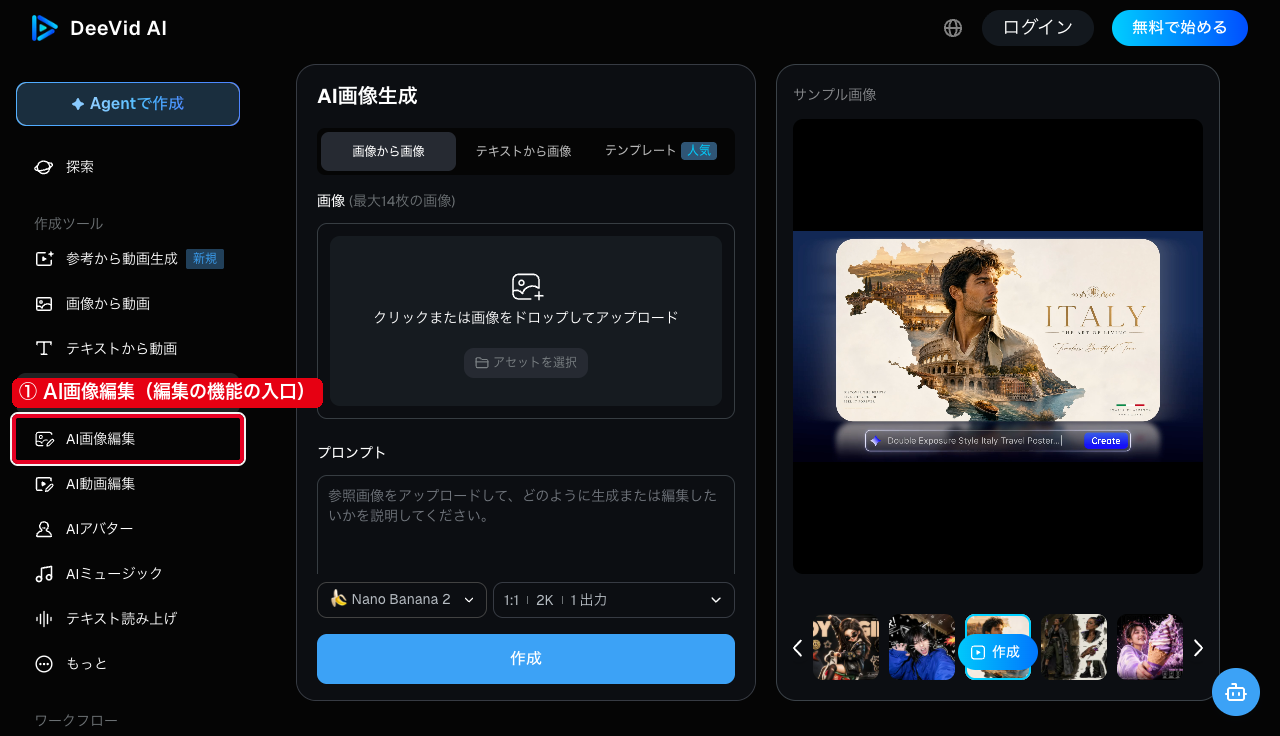The width and height of the screenshot is (1280, 736).
Task: Open テキストから動画 in sidebar
Action: click(x=128, y=348)
